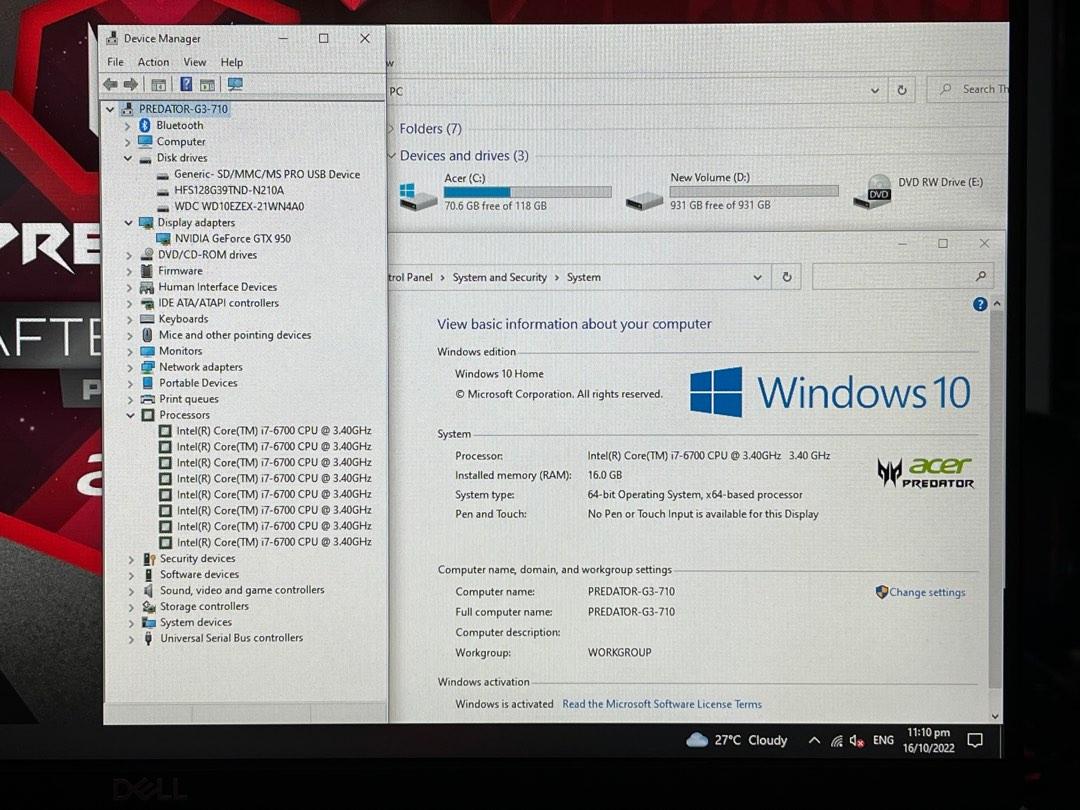Select NVIDIA GeForce GTX 950 device
The image size is (1080, 810).
pyautogui.click(x=232, y=239)
